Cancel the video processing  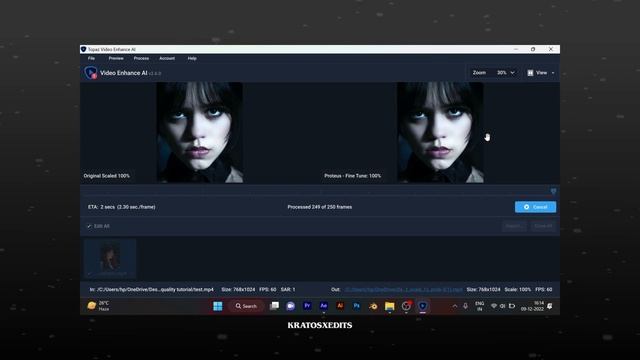pos(535,207)
